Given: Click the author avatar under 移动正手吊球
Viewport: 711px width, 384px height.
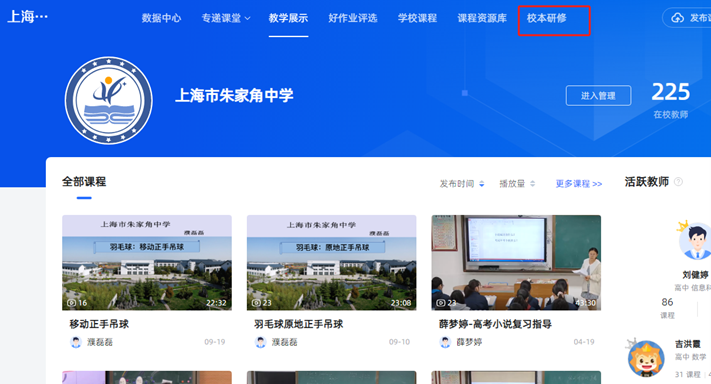Looking at the screenshot, I should click(x=76, y=342).
